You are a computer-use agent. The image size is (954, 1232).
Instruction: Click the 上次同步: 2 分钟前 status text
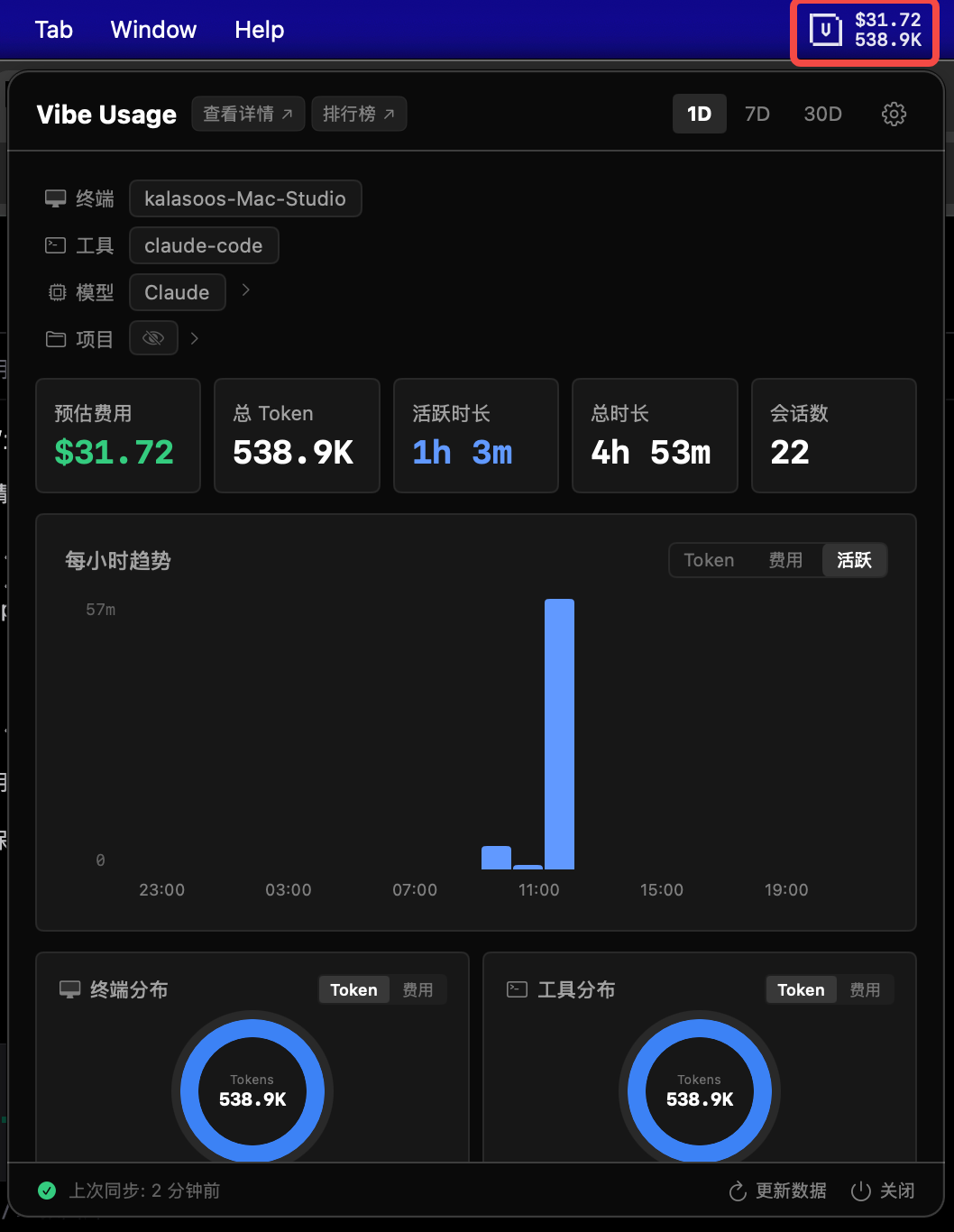point(145,1191)
